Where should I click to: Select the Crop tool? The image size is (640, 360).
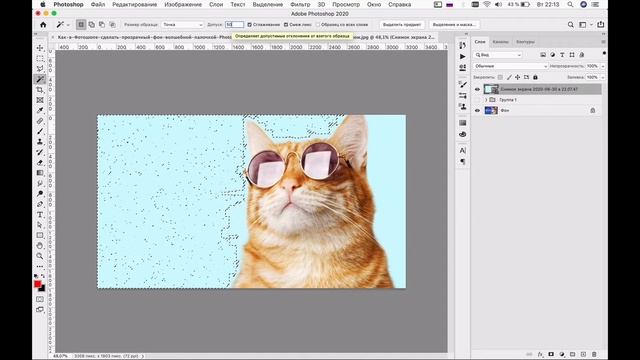pos(40,89)
